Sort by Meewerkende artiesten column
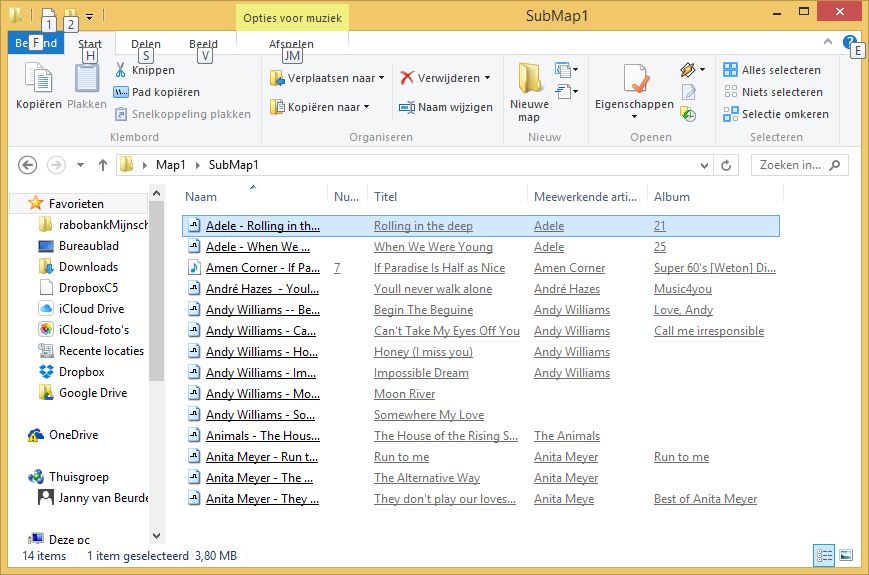Image resolution: width=869 pixels, height=575 pixels. 587,197
